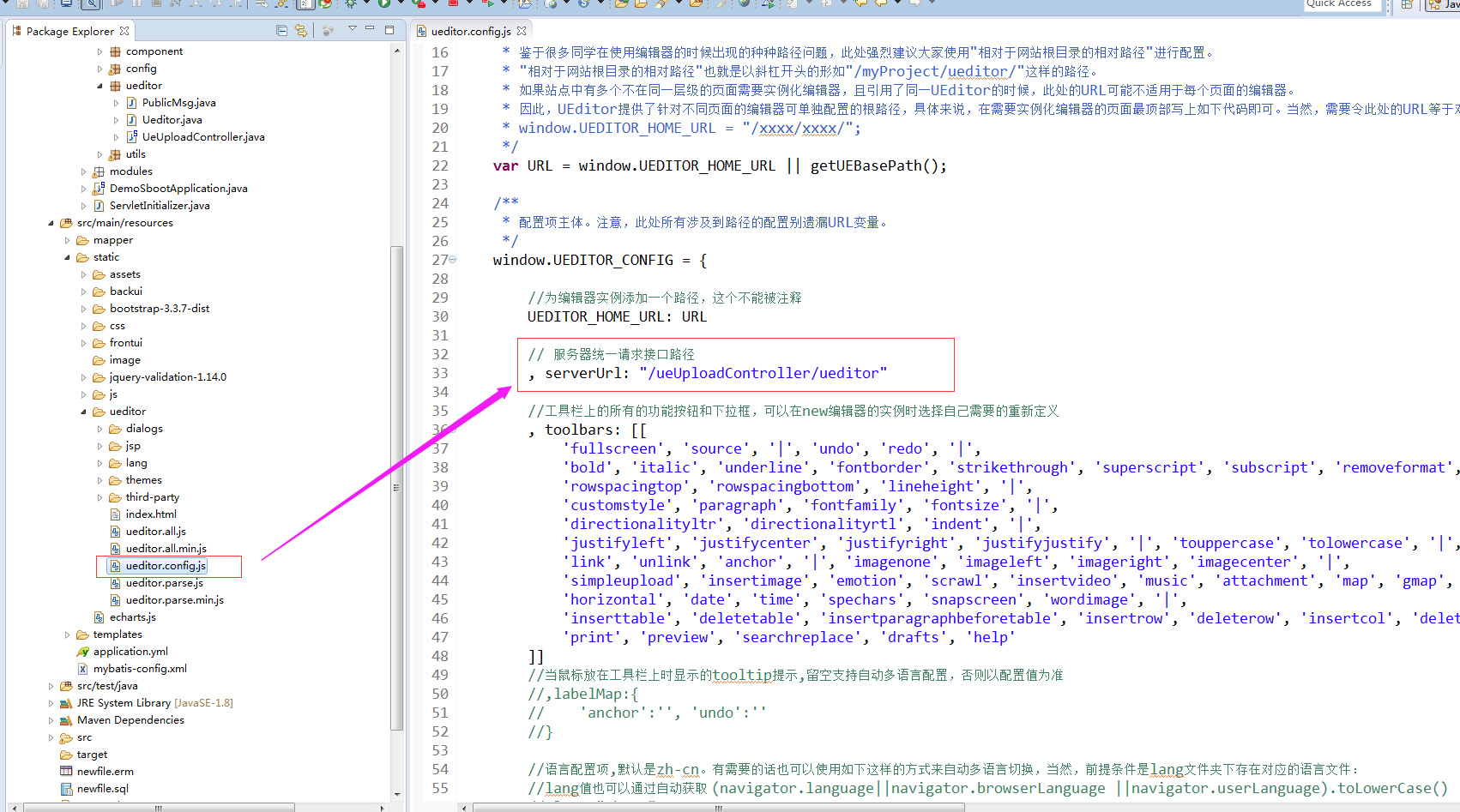The height and width of the screenshot is (812, 1460).
Task: Select UeUploadController.java in the tree
Action: pyautogui.click(x=203, y=137)
